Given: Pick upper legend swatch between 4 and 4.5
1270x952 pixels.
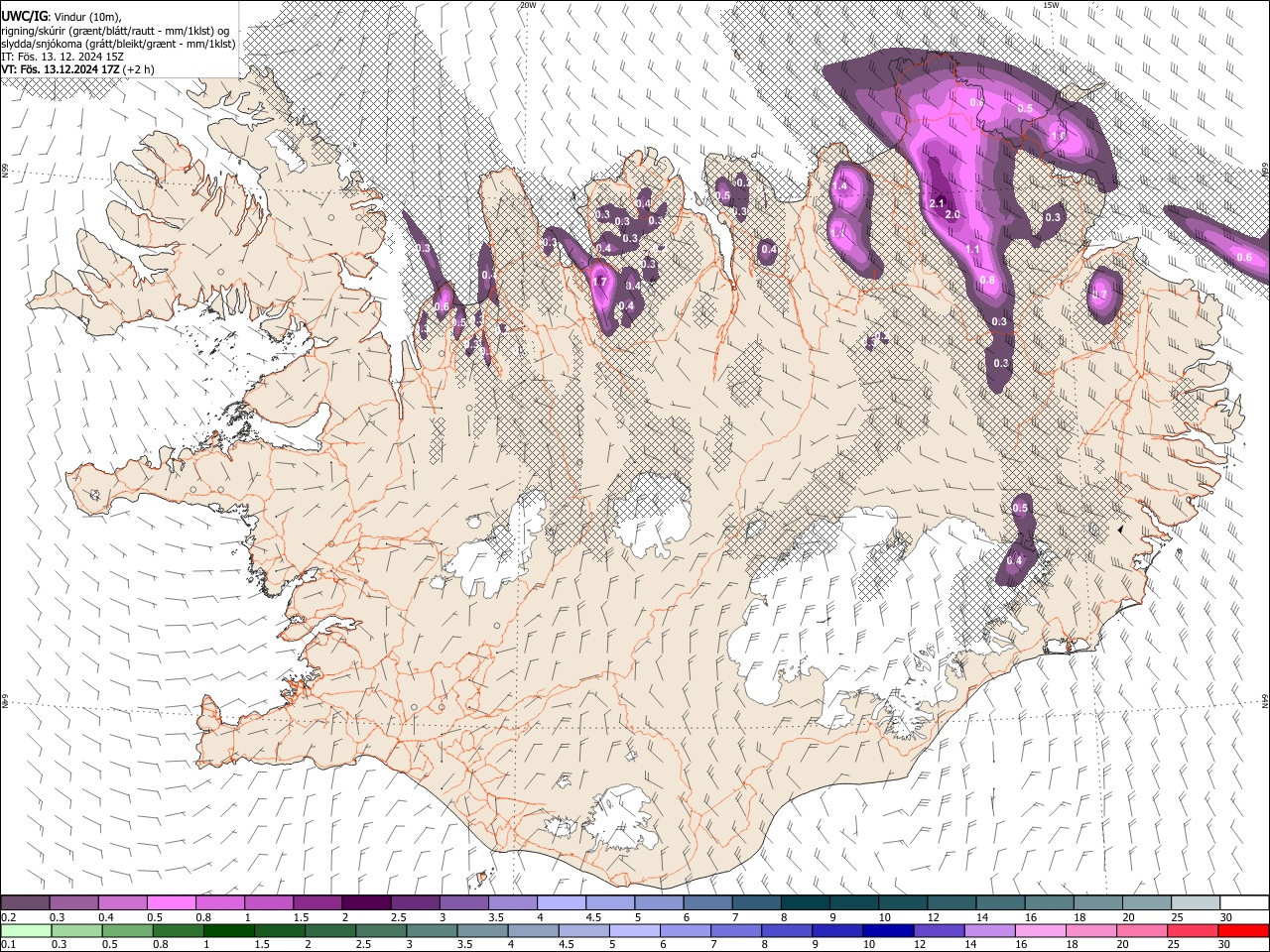Looking at the screenshot, I should tap(562, 903).
